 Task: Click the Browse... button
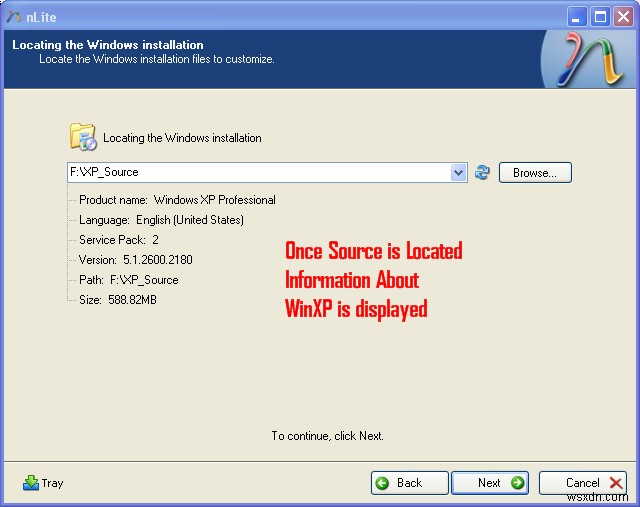coord(535,173)
